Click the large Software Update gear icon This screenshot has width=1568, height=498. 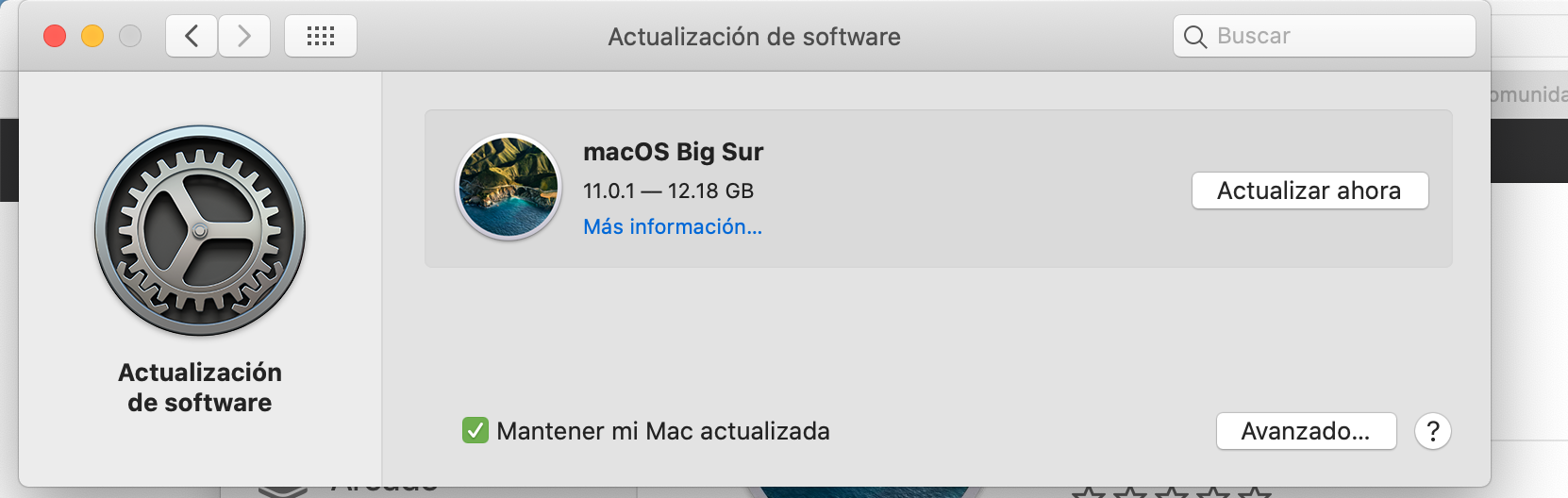(x=200, y=231)
